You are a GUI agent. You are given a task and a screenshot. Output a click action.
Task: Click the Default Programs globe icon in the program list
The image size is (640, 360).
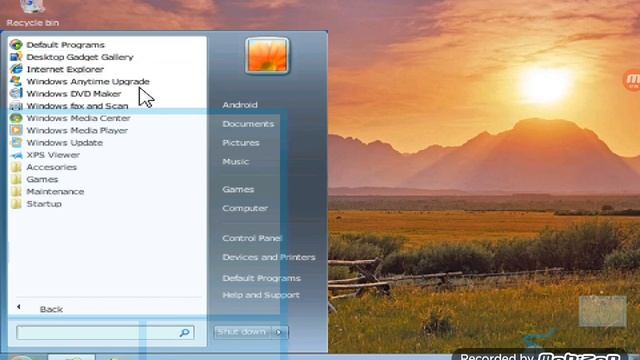(16, 44)
